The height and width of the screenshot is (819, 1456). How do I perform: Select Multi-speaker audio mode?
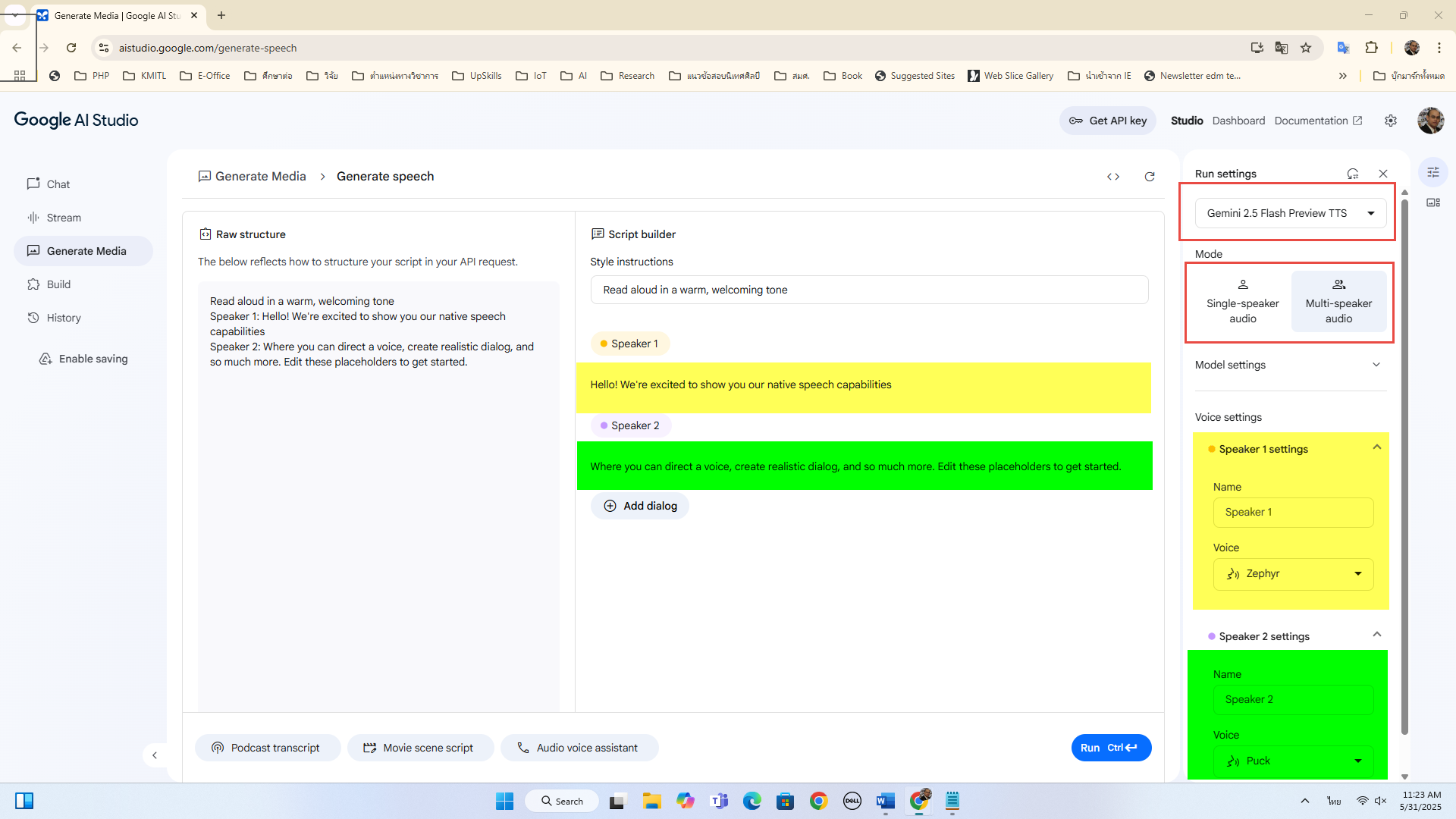[1338, 301]
